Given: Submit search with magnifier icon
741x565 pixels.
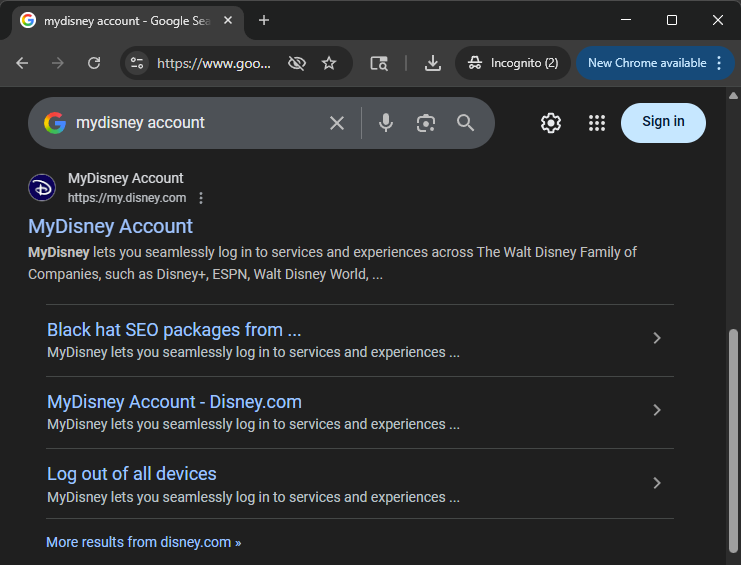Looking at the screenshot, I should (465, 123).
